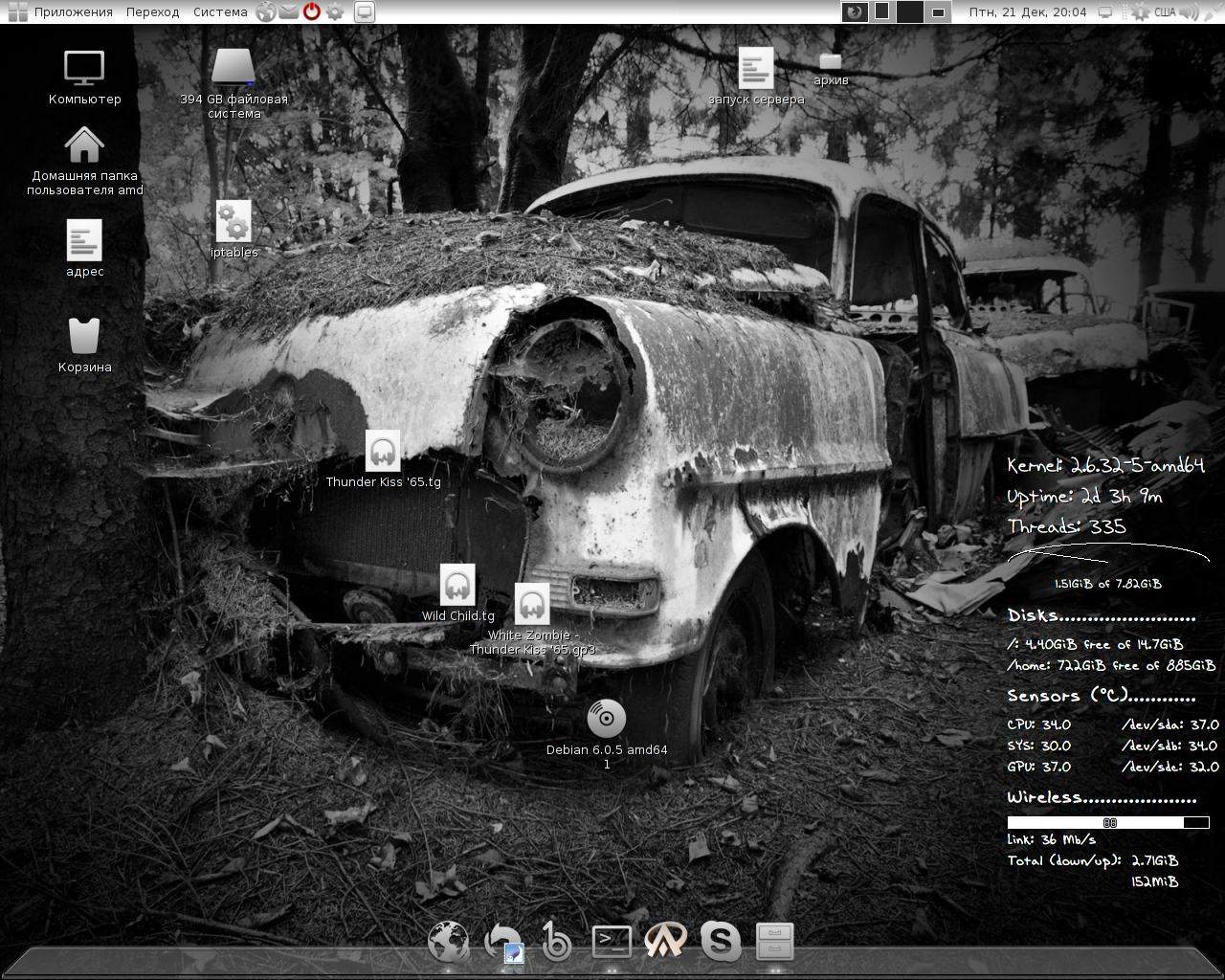Expand the Переход menu
This screenshot has width=1225, height=980.
coord(152,12)
